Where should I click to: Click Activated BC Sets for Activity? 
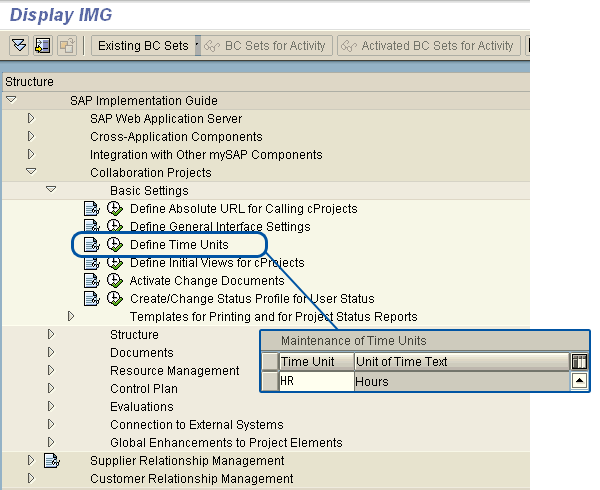(429, 46)
